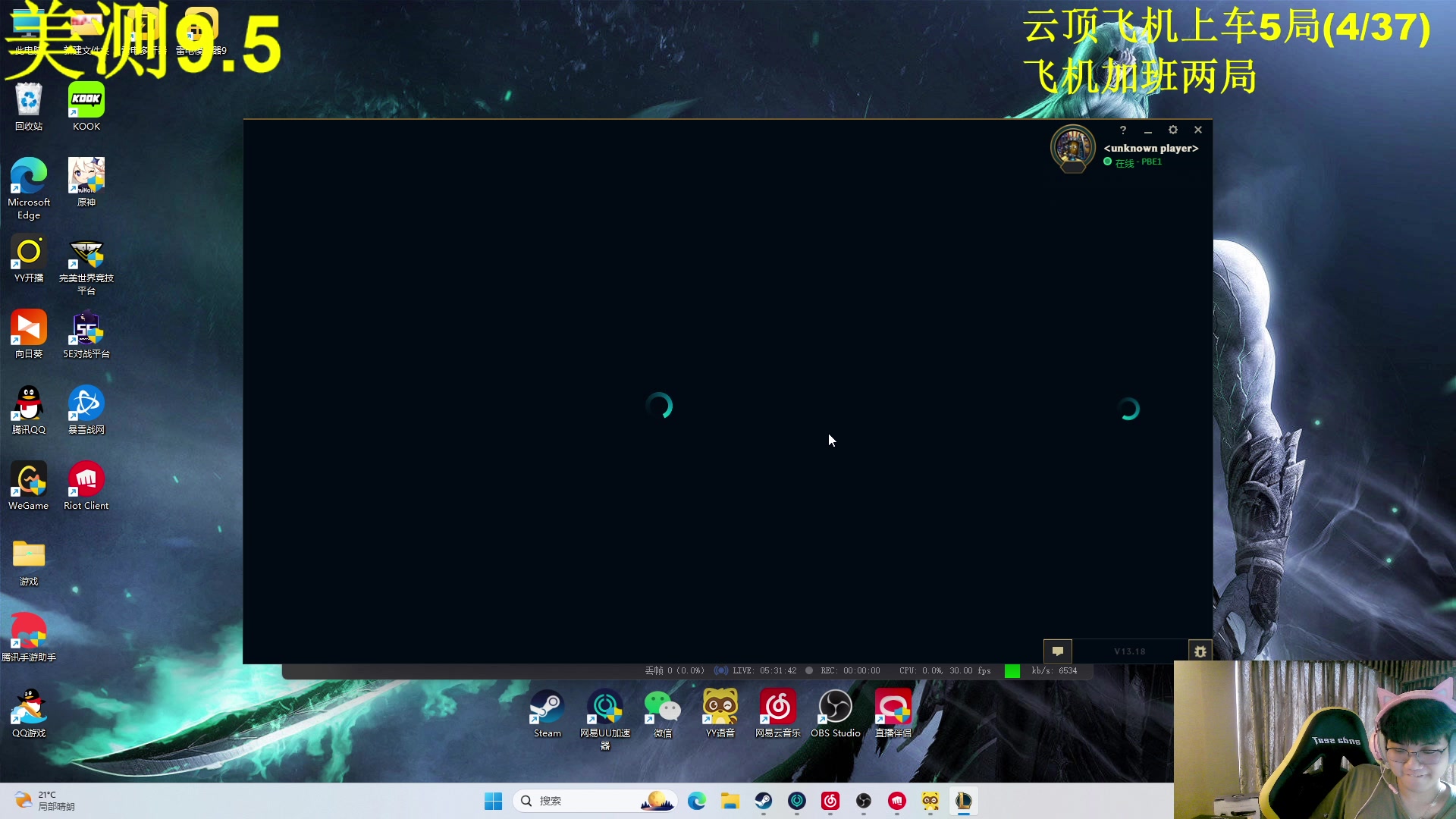Open the chat bubble icon

coord(1057,651)
